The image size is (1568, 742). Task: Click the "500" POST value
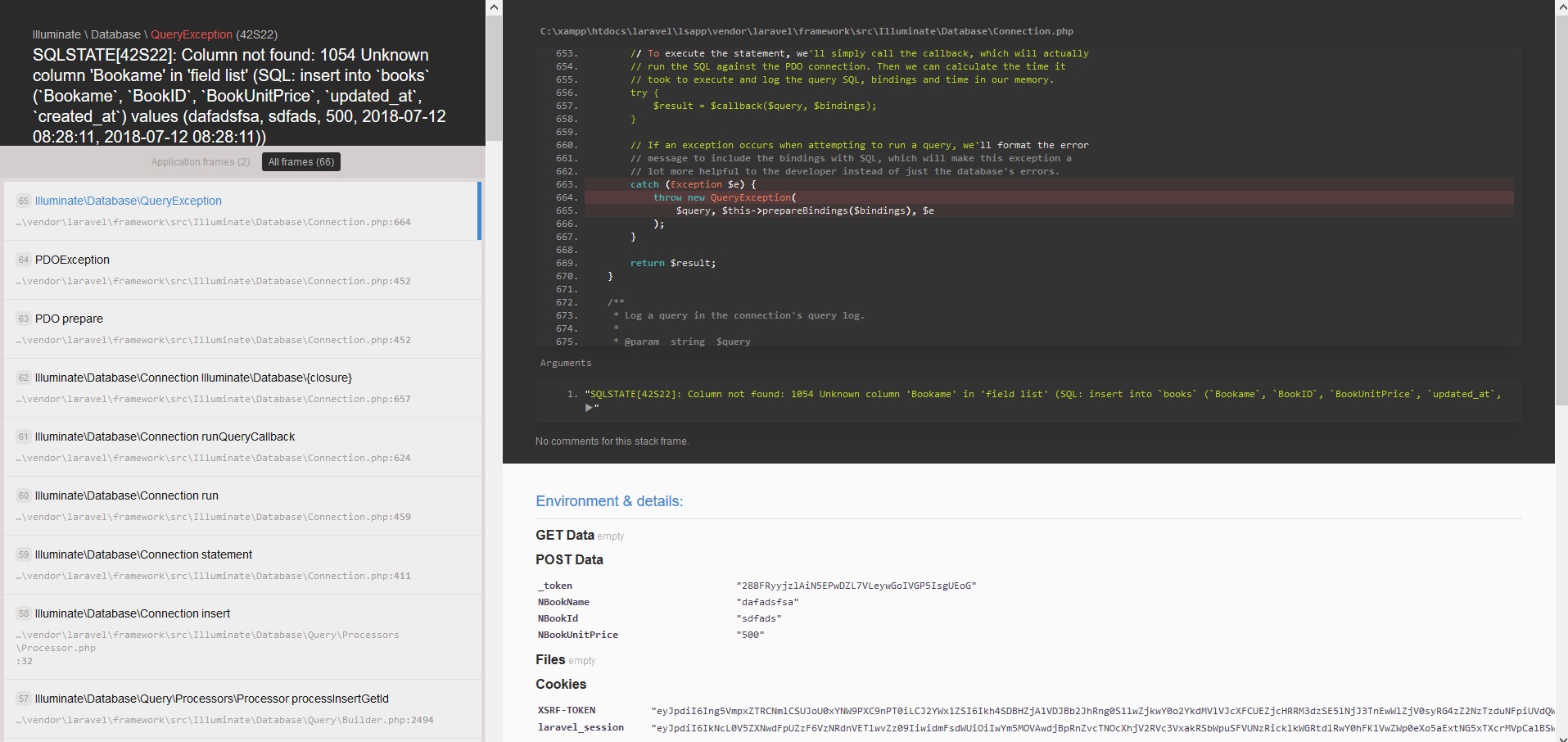(x=750, y=635)
